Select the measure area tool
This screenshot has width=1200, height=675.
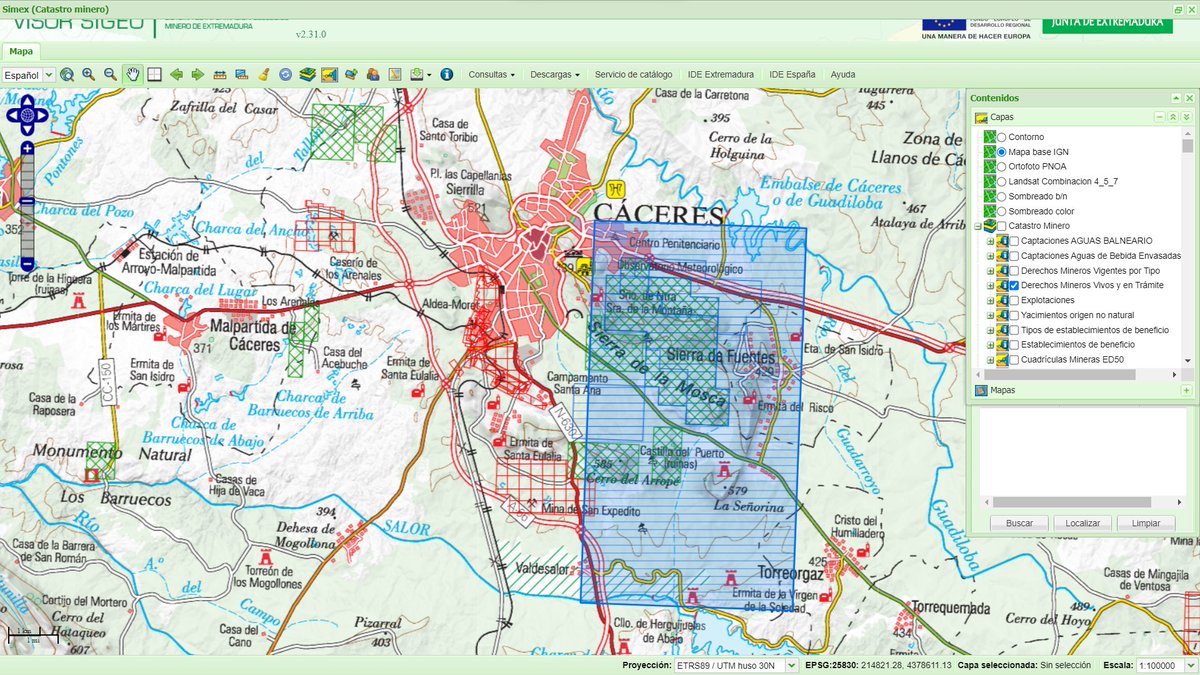pyautogui.click(x=241, y=74)
